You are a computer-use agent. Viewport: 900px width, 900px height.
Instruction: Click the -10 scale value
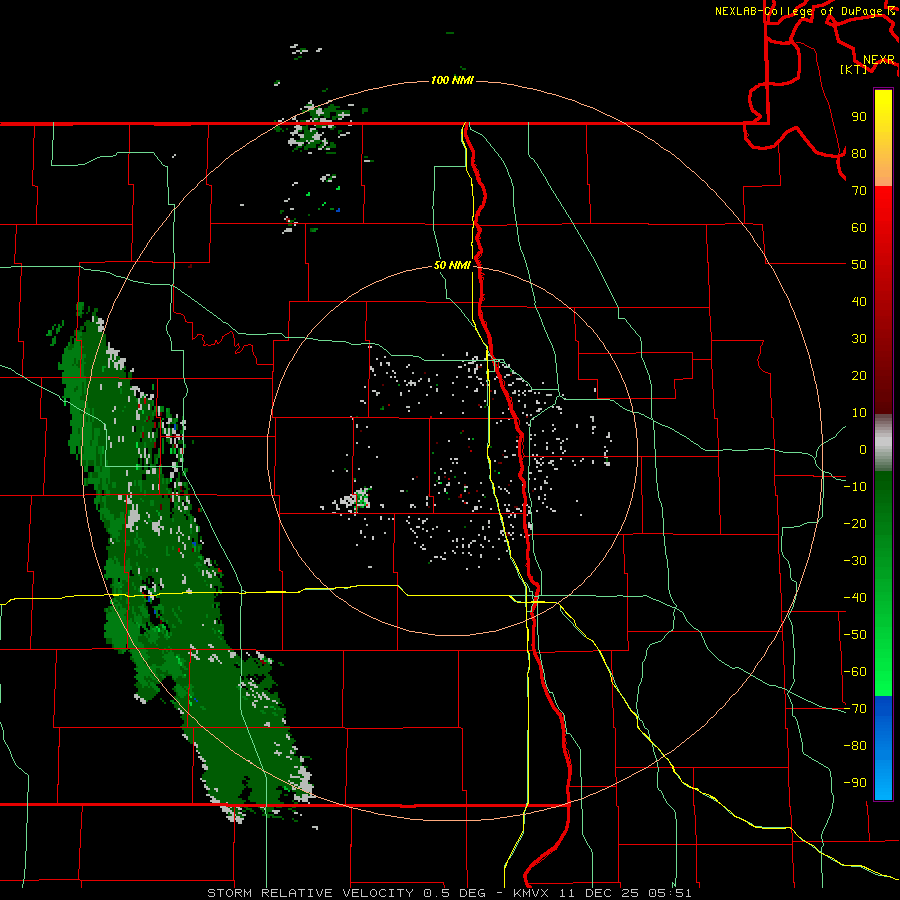pyautogui.click(x=855, y=487)
